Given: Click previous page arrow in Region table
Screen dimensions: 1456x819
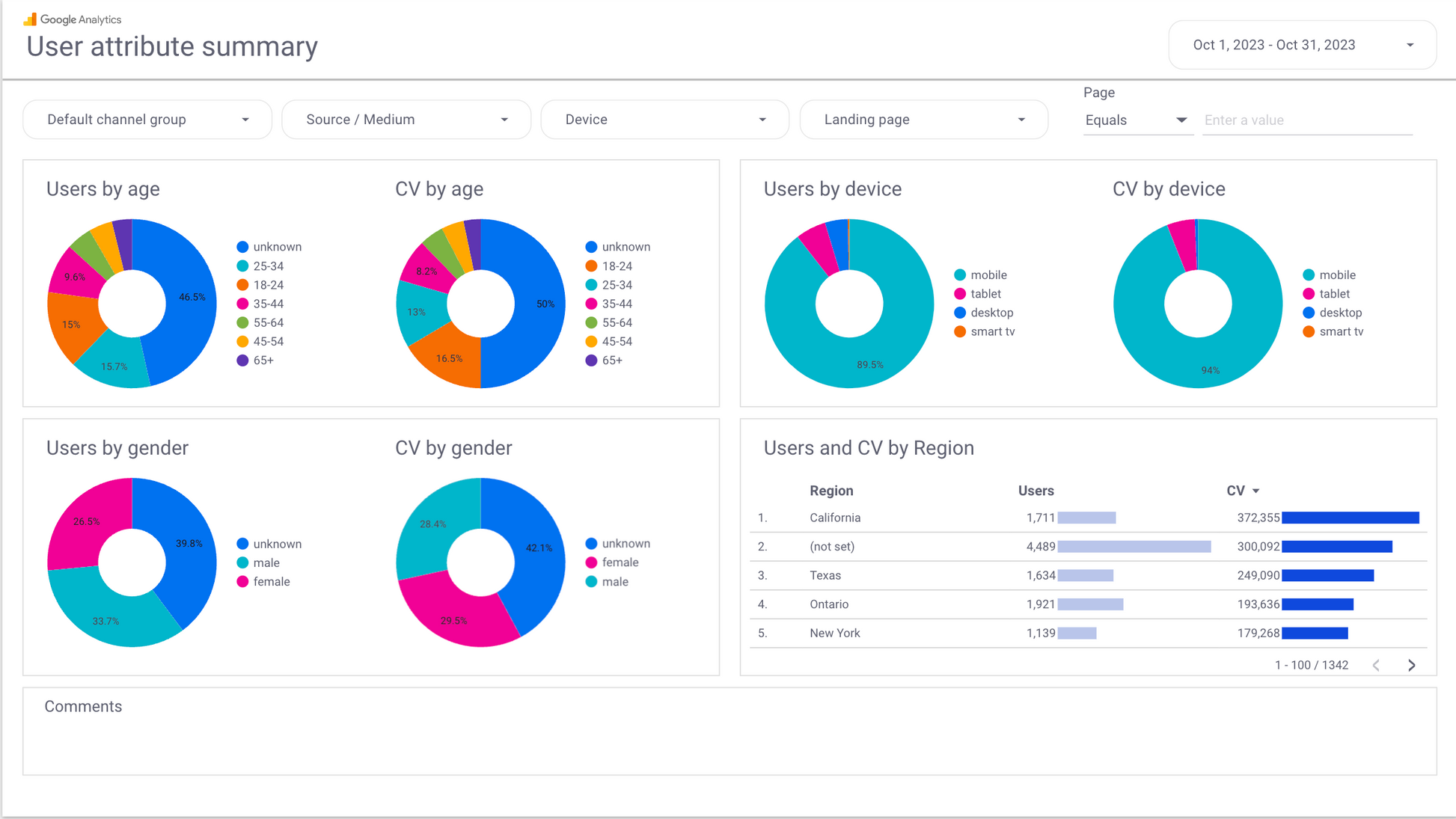Looking at the screenshot, I should (1376, 665).
